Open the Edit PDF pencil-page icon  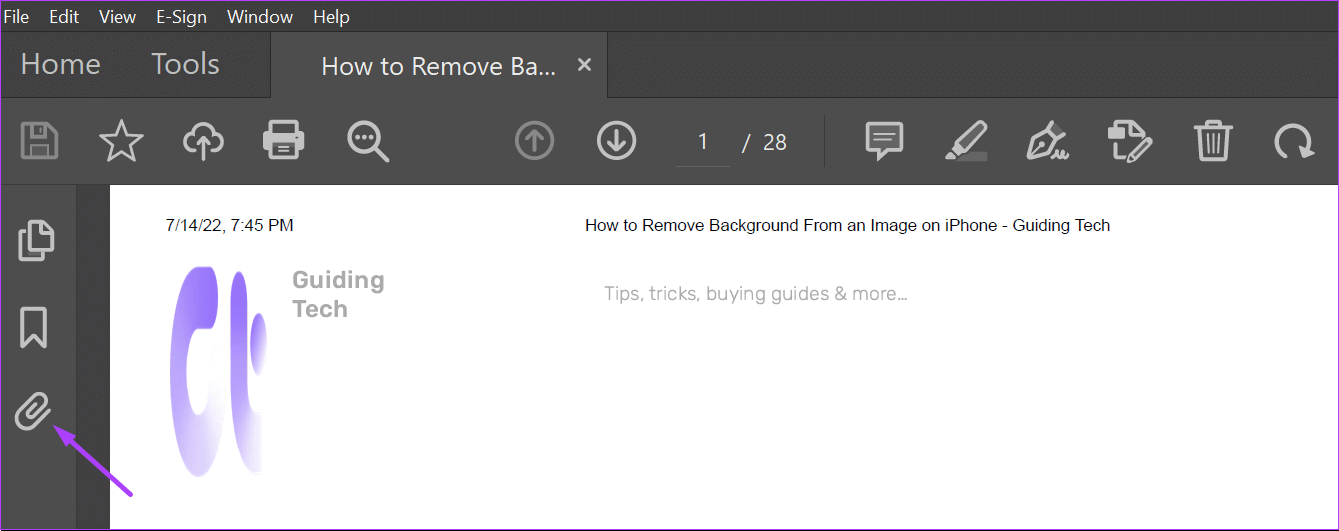click(1130, 141)
